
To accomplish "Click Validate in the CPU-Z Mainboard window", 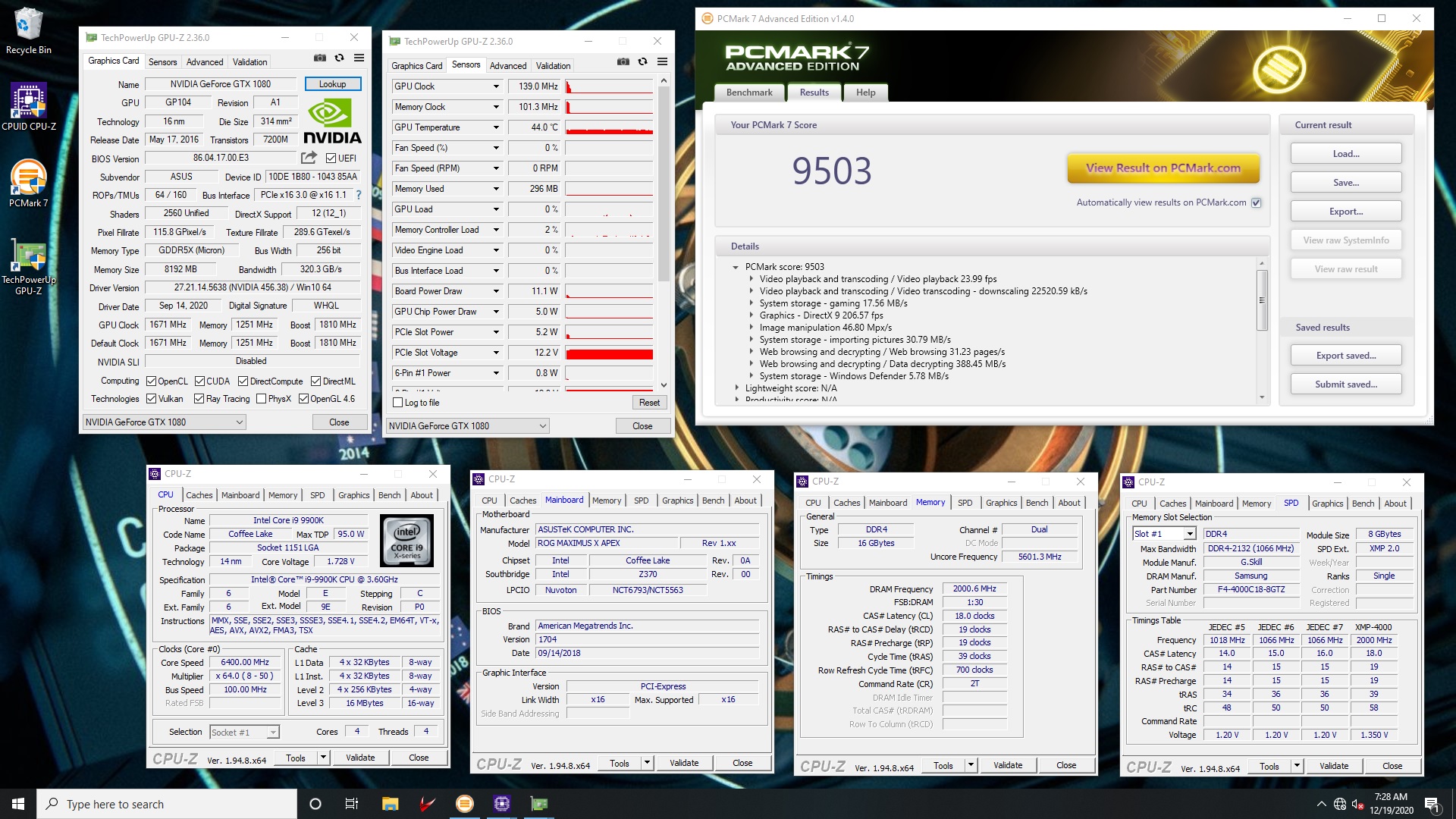I will pos(684,763).
